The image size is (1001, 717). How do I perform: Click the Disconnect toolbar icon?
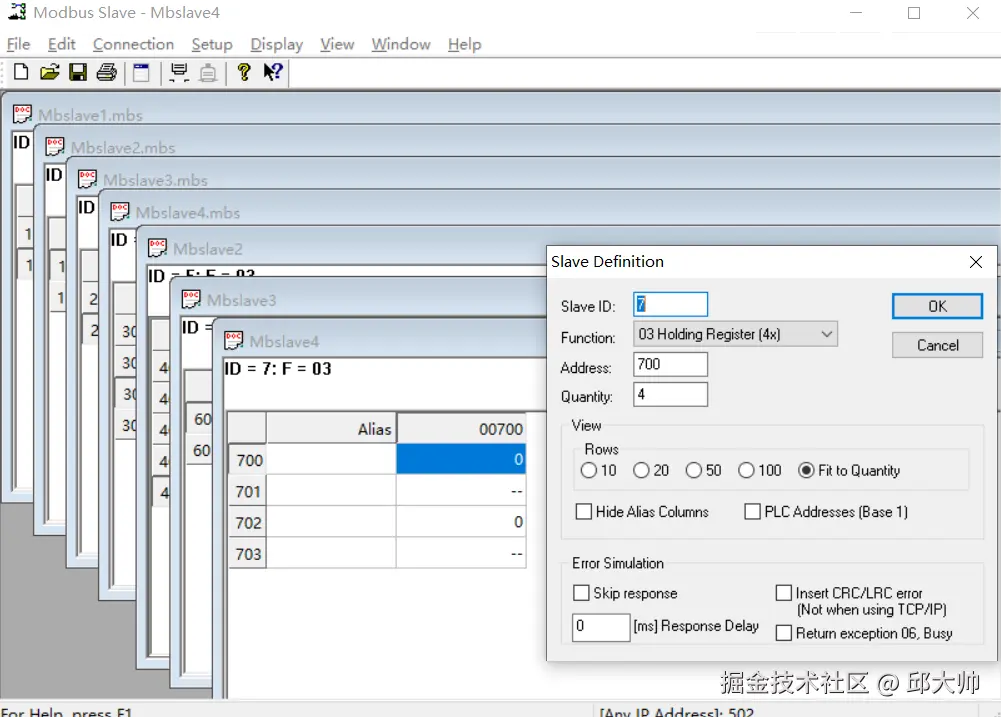pos(208,72)
